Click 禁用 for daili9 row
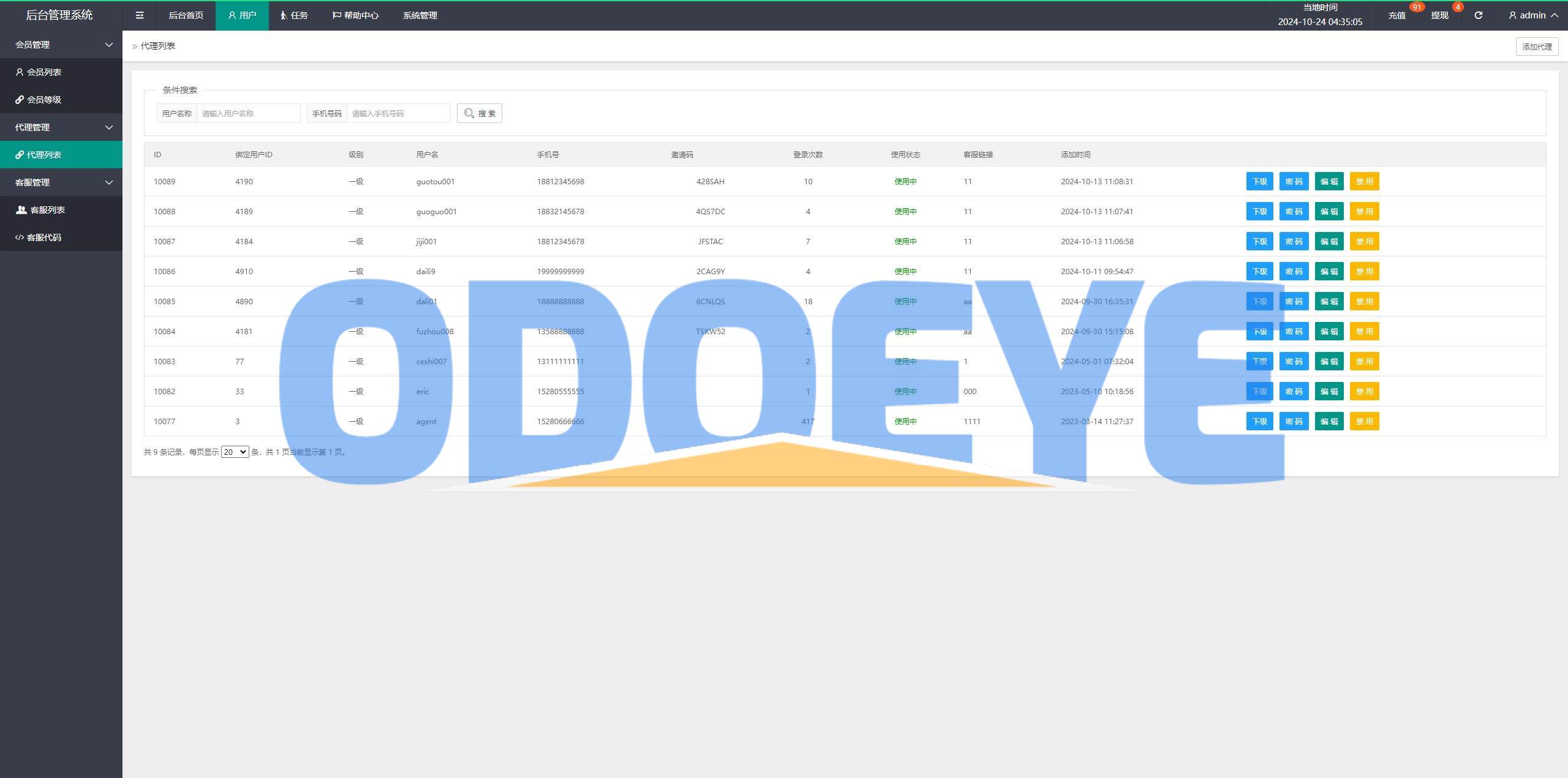 tap(1364, 271)
